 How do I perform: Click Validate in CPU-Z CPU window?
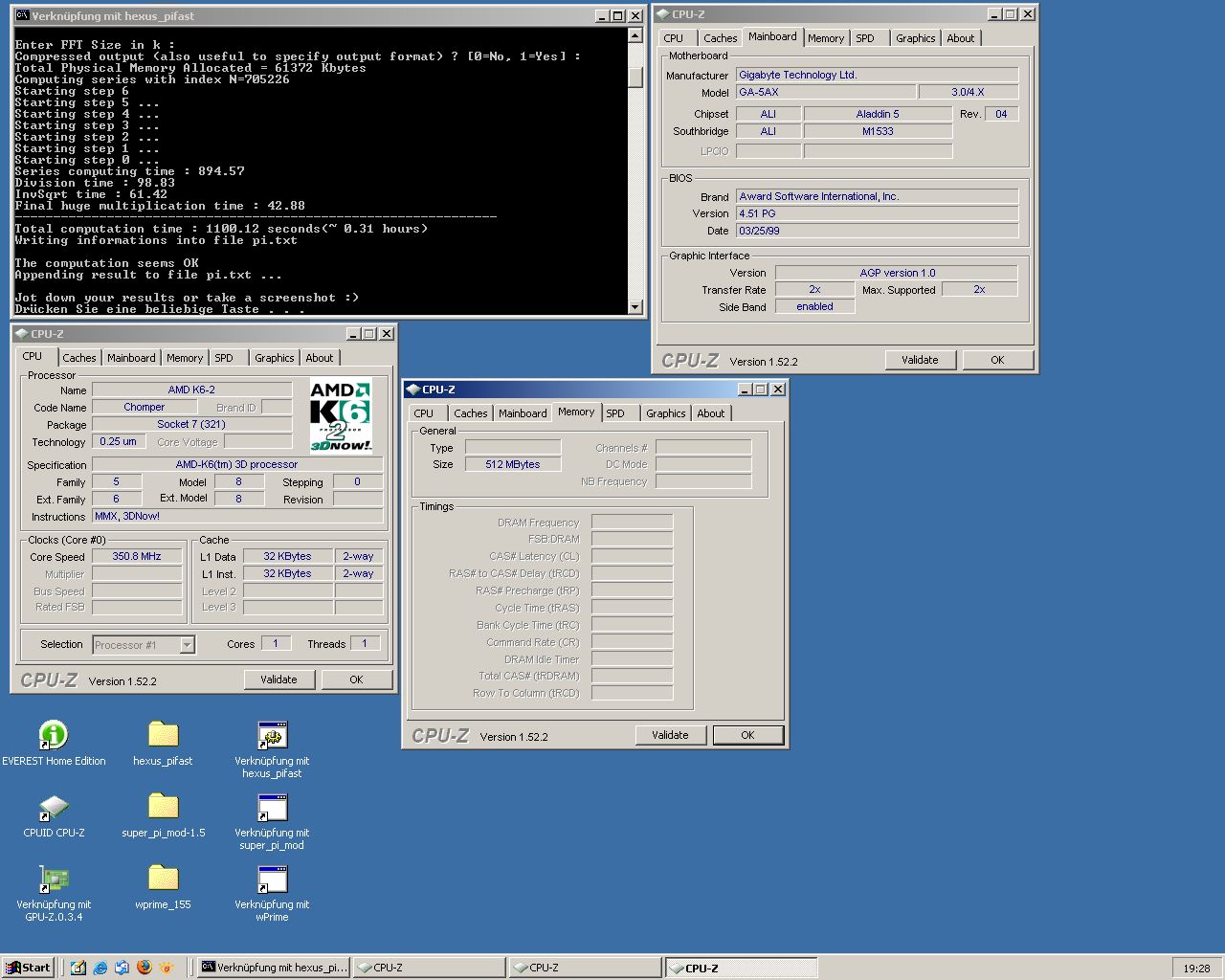coord(278,679)
